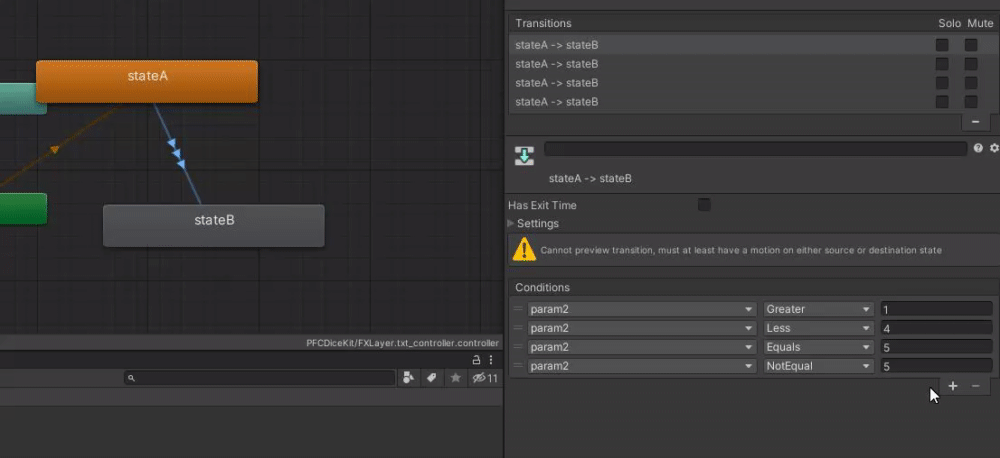Click the favorites star icon

455,378
